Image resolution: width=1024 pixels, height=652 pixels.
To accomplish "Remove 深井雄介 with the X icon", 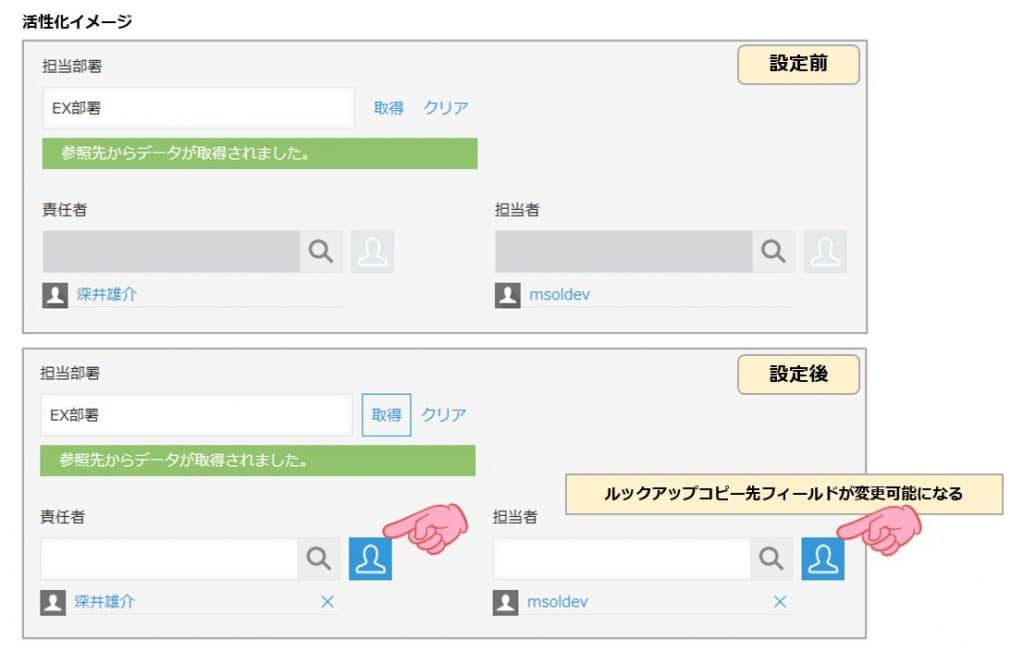I will pos(327,602).
